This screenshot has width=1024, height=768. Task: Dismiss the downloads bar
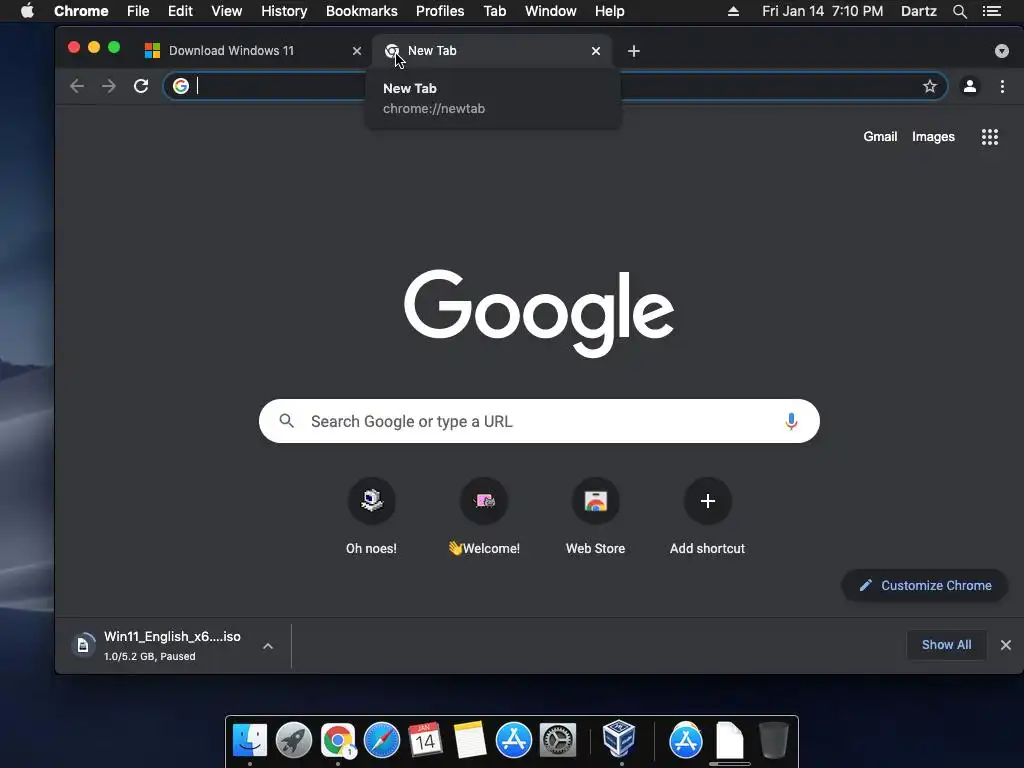[1006, 645]
